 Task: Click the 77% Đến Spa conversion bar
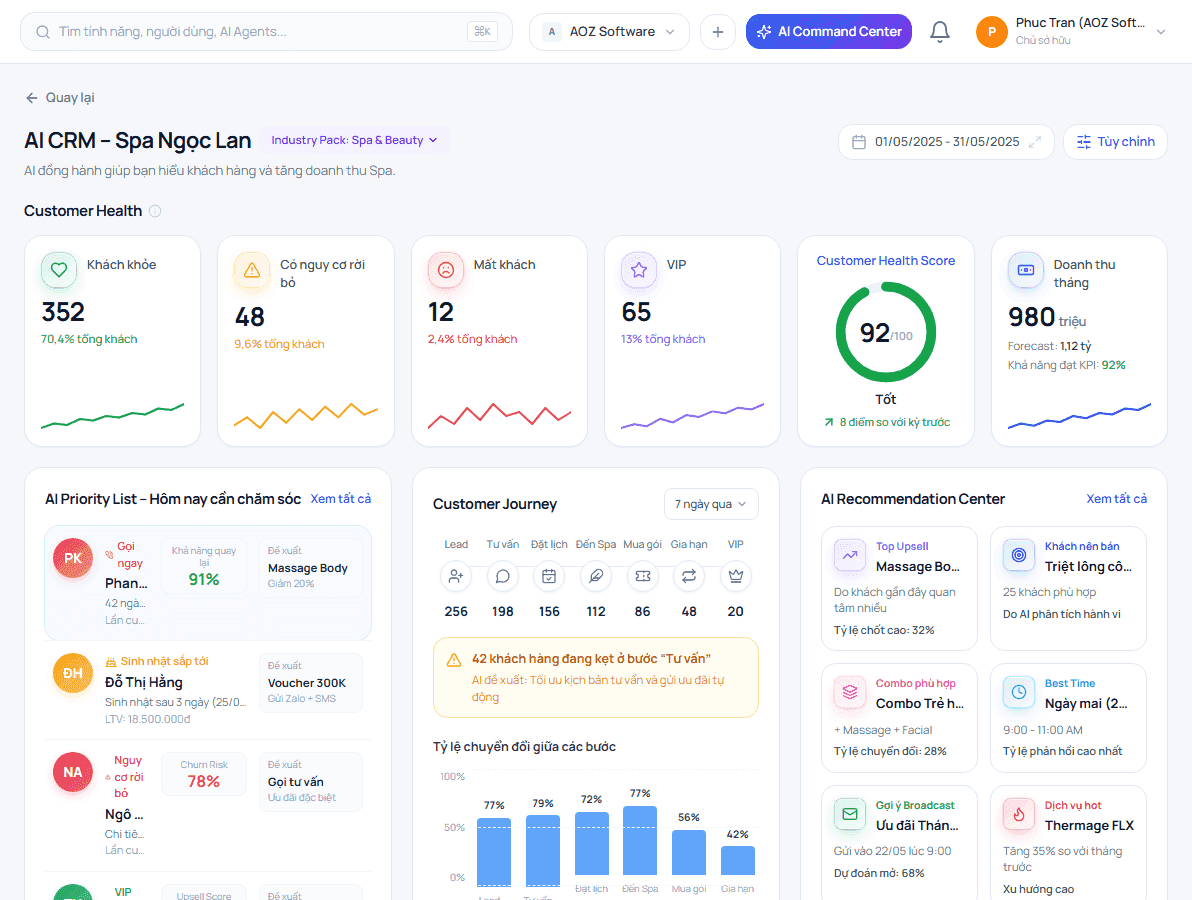coord(640,841)
